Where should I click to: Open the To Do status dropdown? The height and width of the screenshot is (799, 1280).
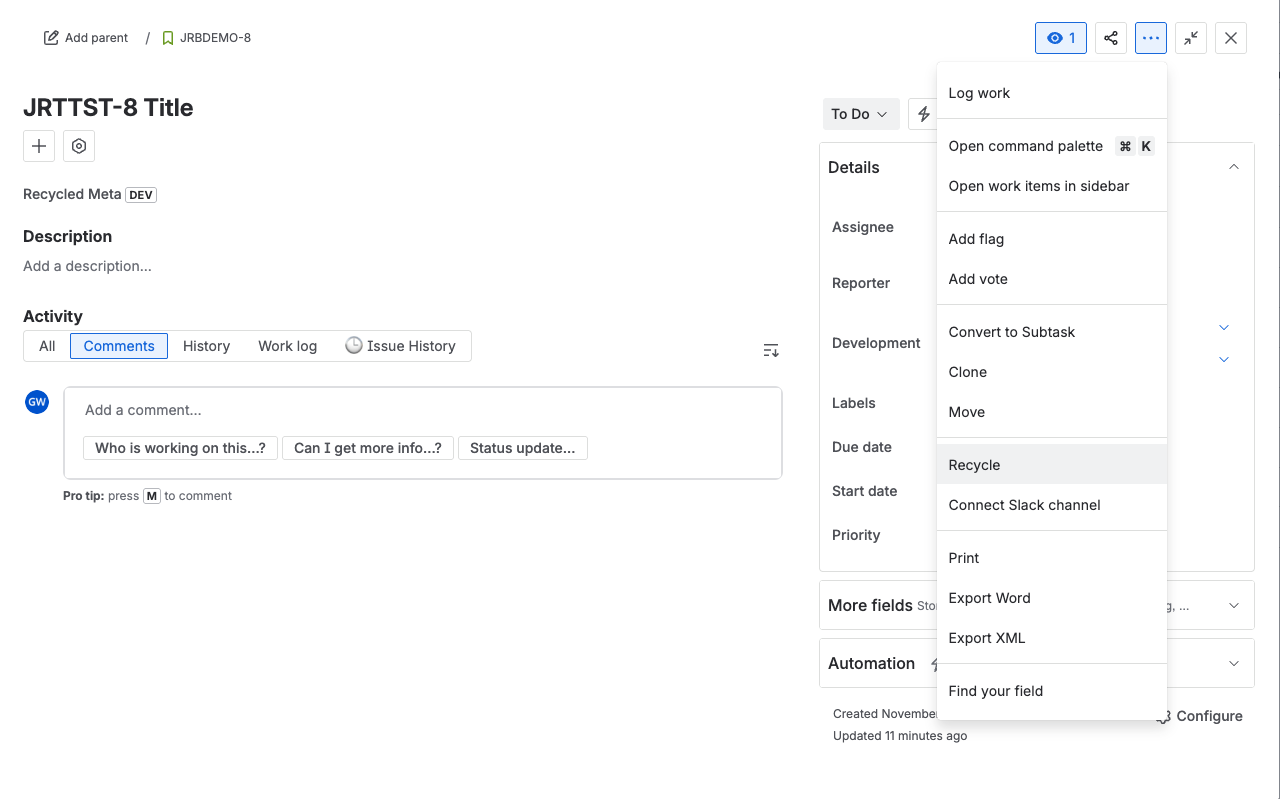pos(859,114)
